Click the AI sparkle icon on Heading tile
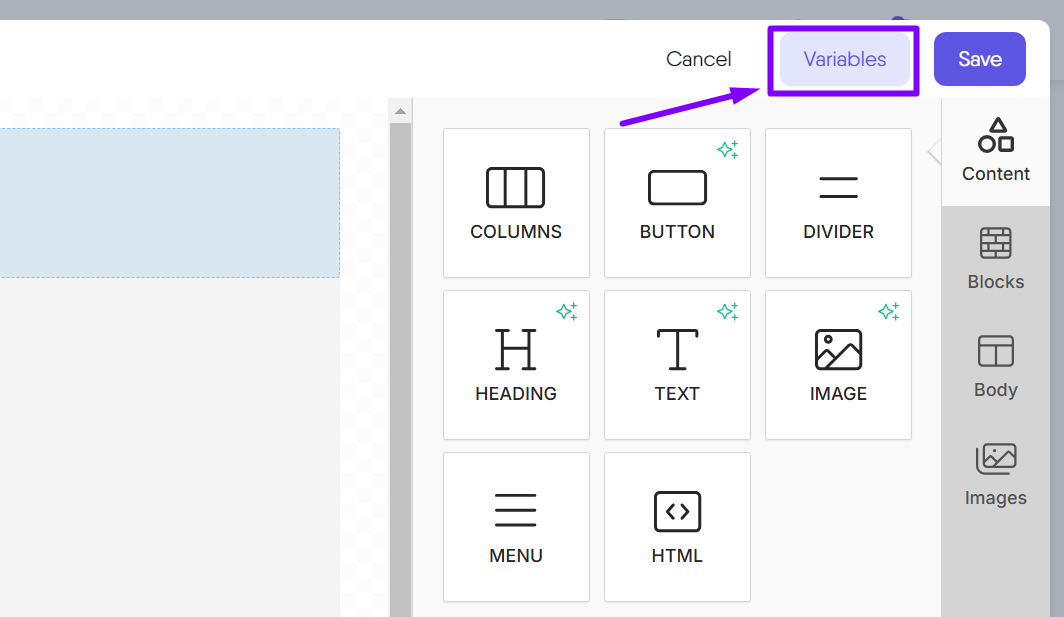This screenshot has height=617, width=1064. [x=566, y=312]
